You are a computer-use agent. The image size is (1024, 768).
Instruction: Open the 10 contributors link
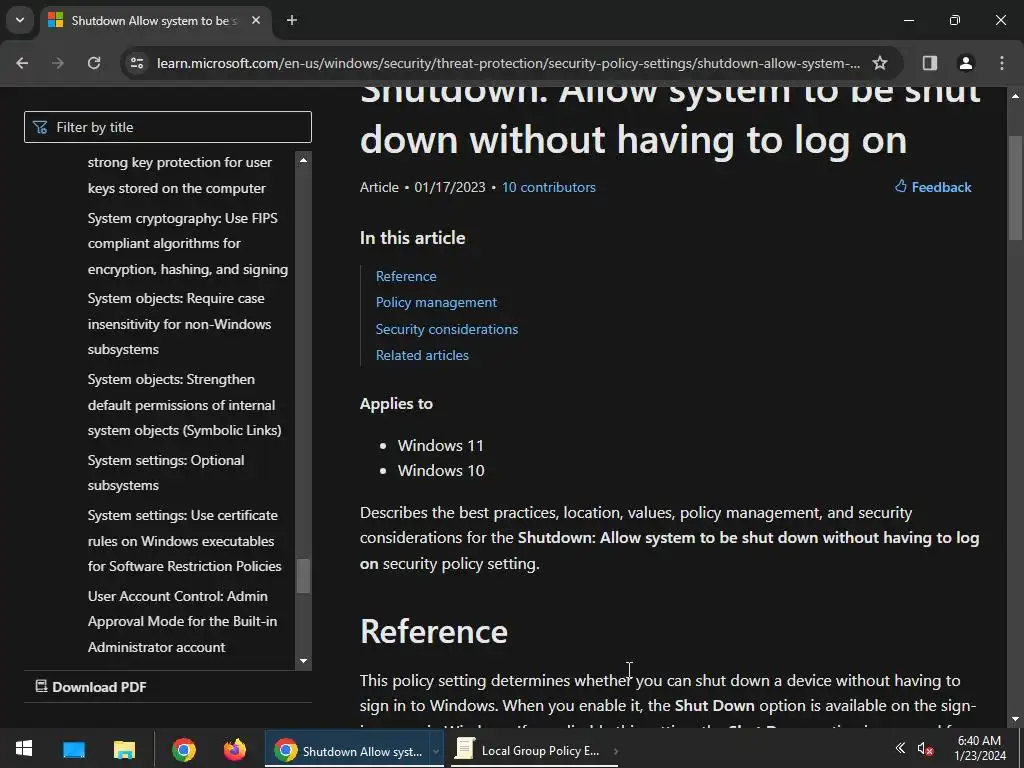(549, 187)
